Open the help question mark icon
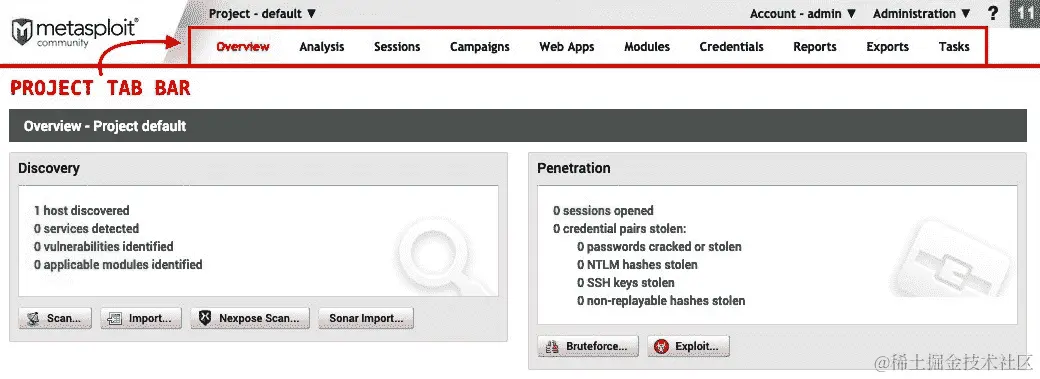Viewport: 1040px width, 379px height. click(992, 13)
